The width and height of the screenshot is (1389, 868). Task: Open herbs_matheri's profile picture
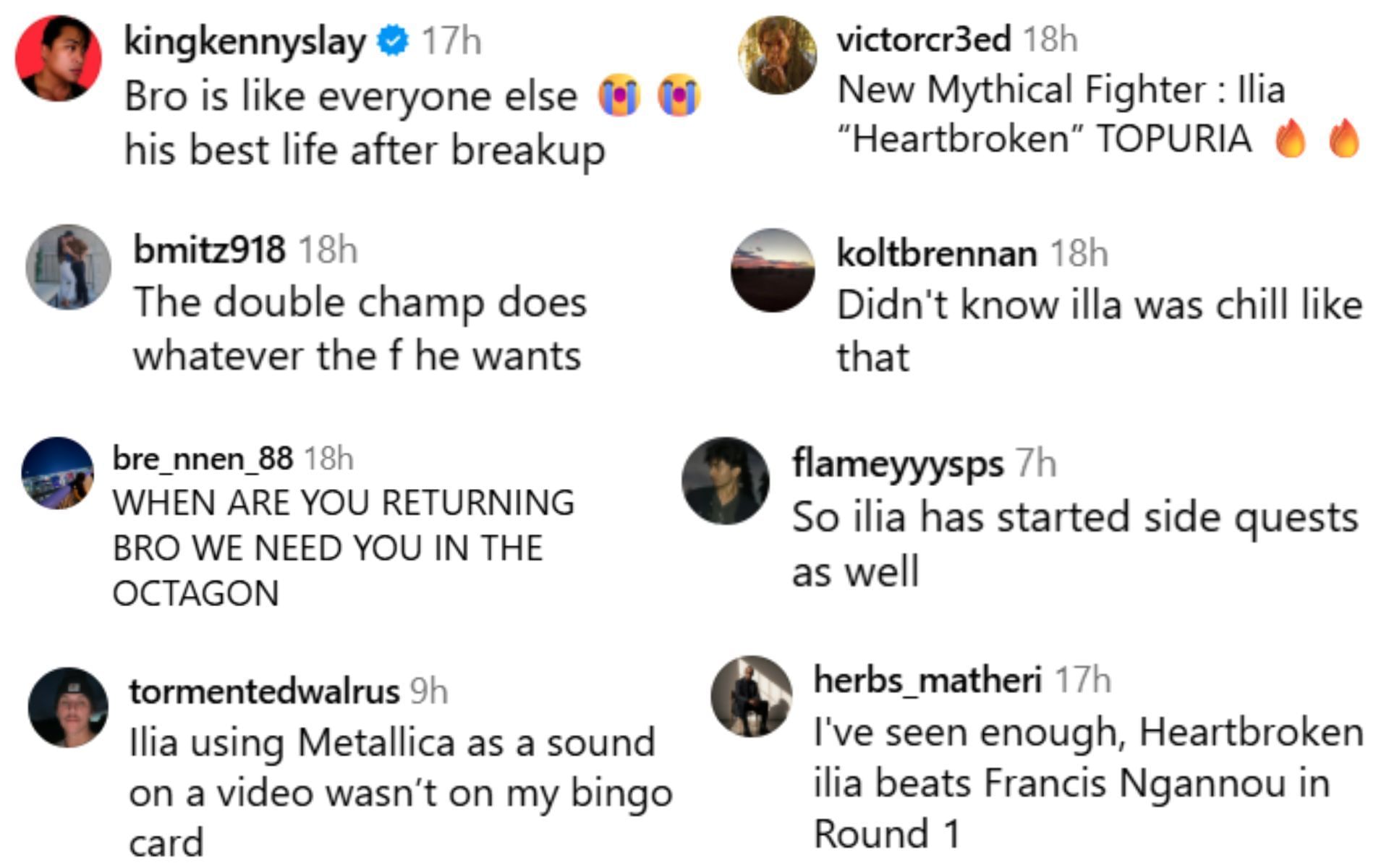coord(751,697)
